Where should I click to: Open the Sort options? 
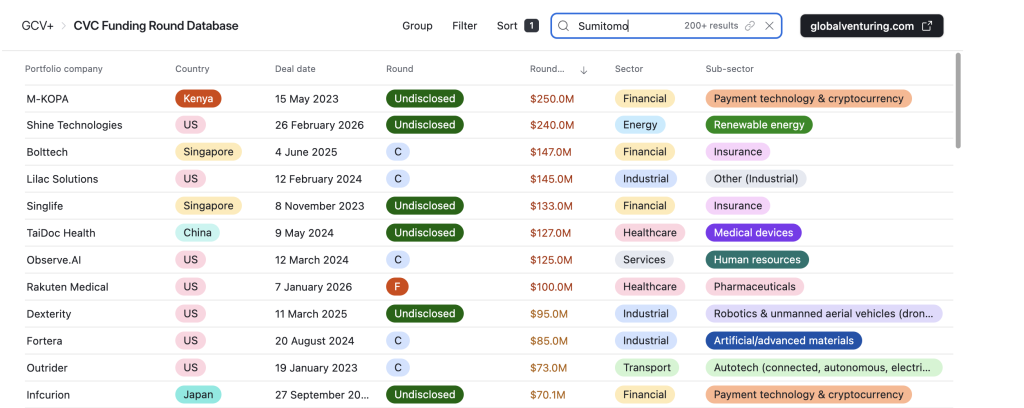(507, 26)
